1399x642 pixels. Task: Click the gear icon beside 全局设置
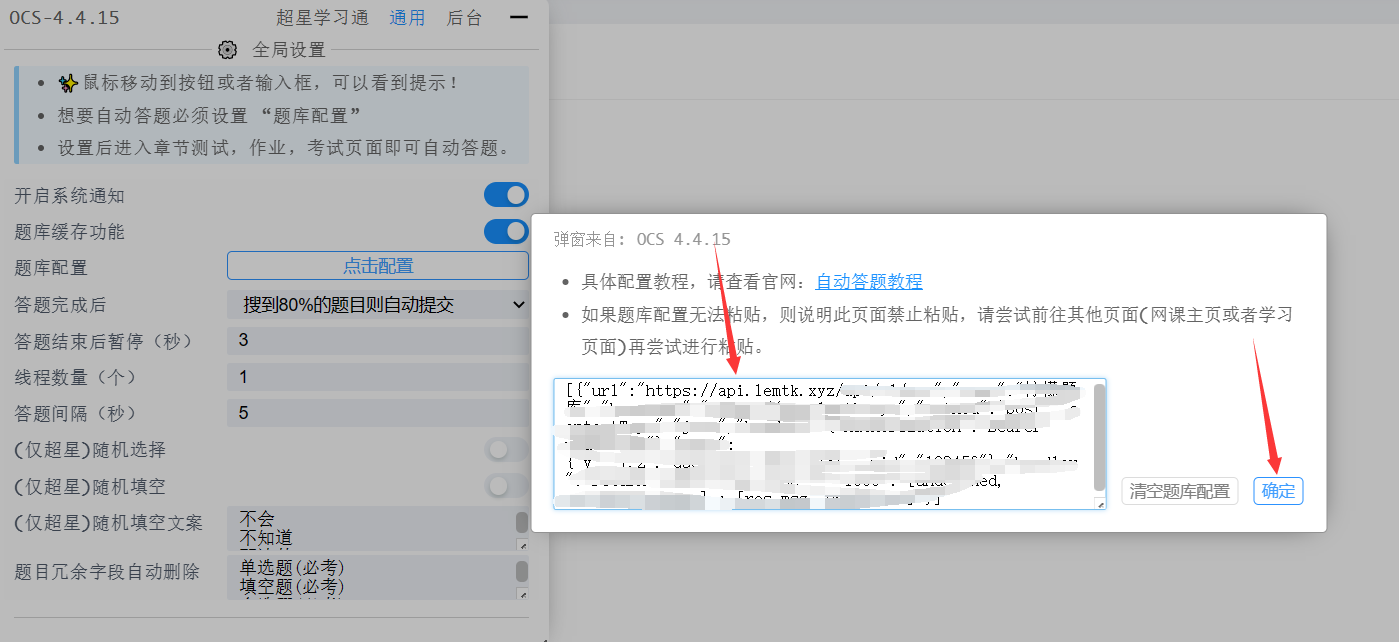click(228, 50)
